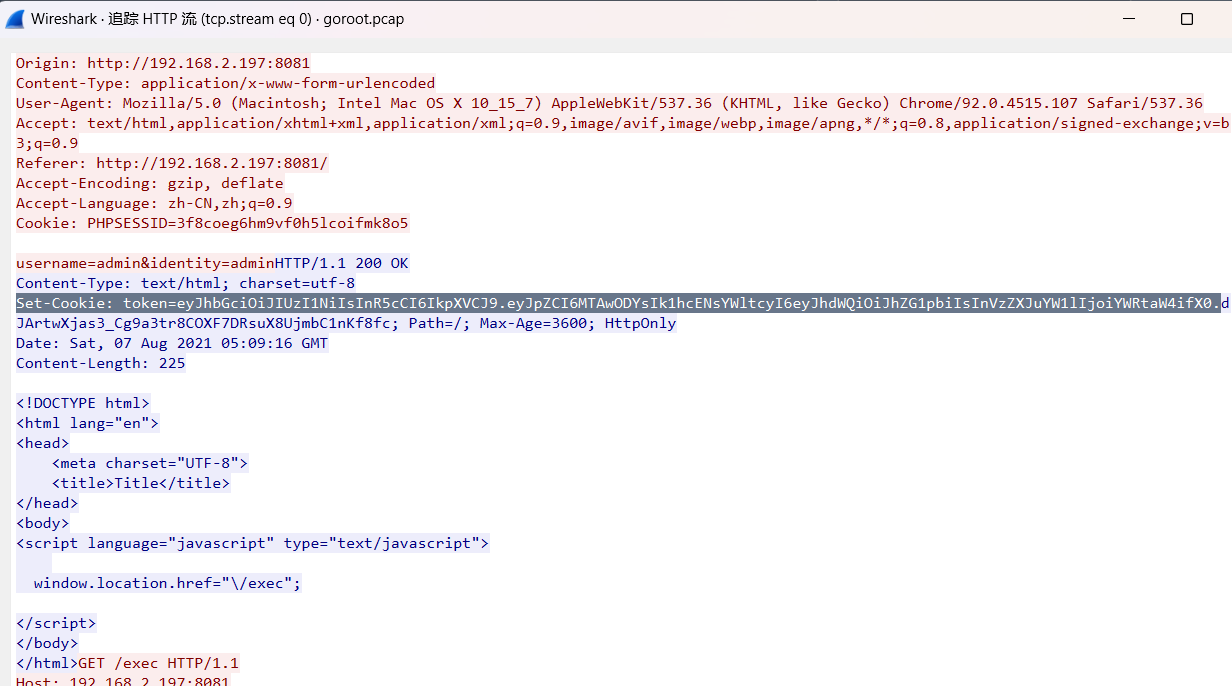Click the Accept-Encoding gzip, deflate line

(x=149, y=183)
